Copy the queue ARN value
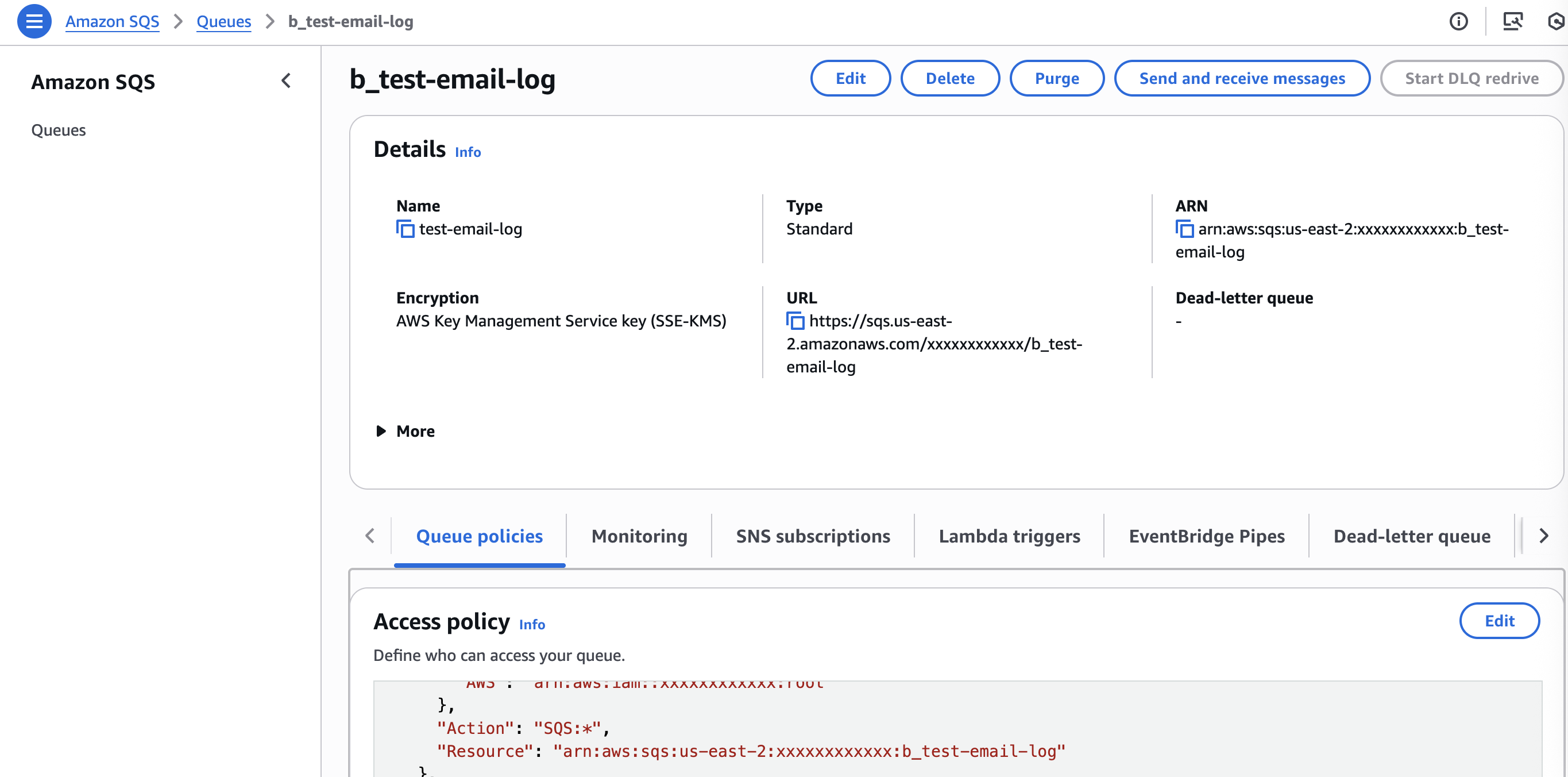The height and width of the screenshot is (777, 1568). tap(1184, 229)
